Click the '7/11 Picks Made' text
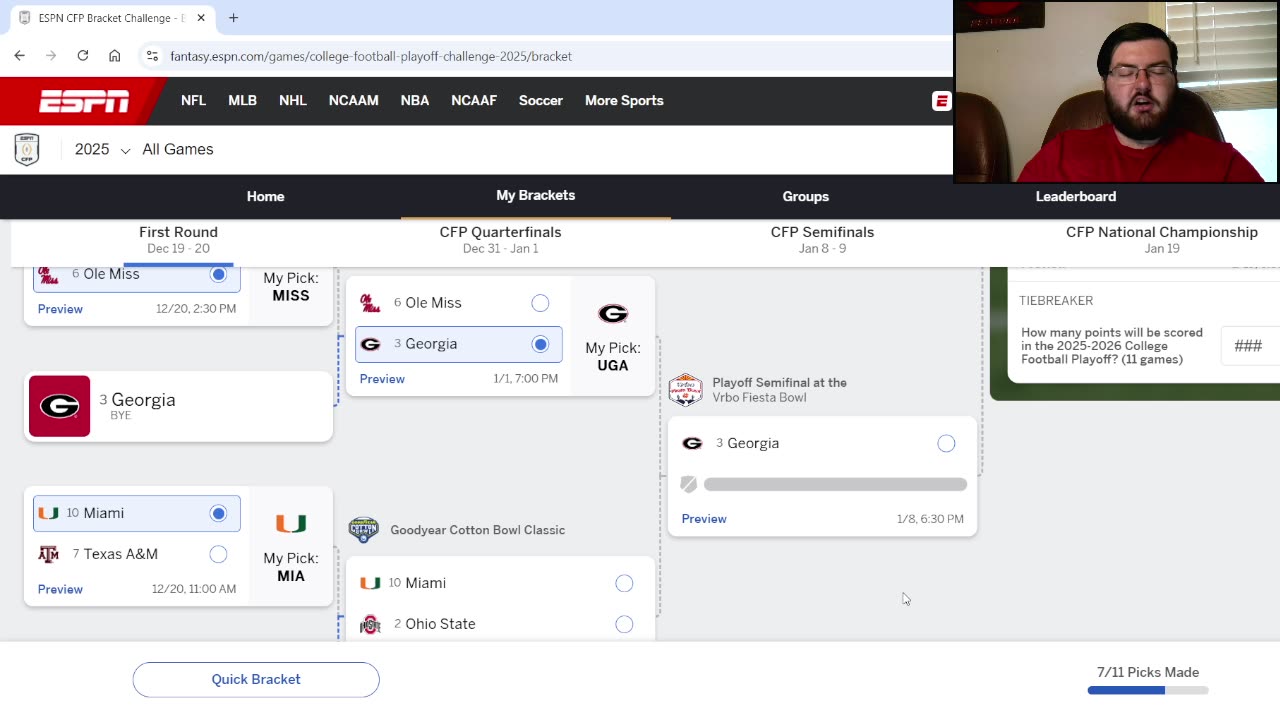Screen dimensions: 1280x720 (x=1148, y=673)
